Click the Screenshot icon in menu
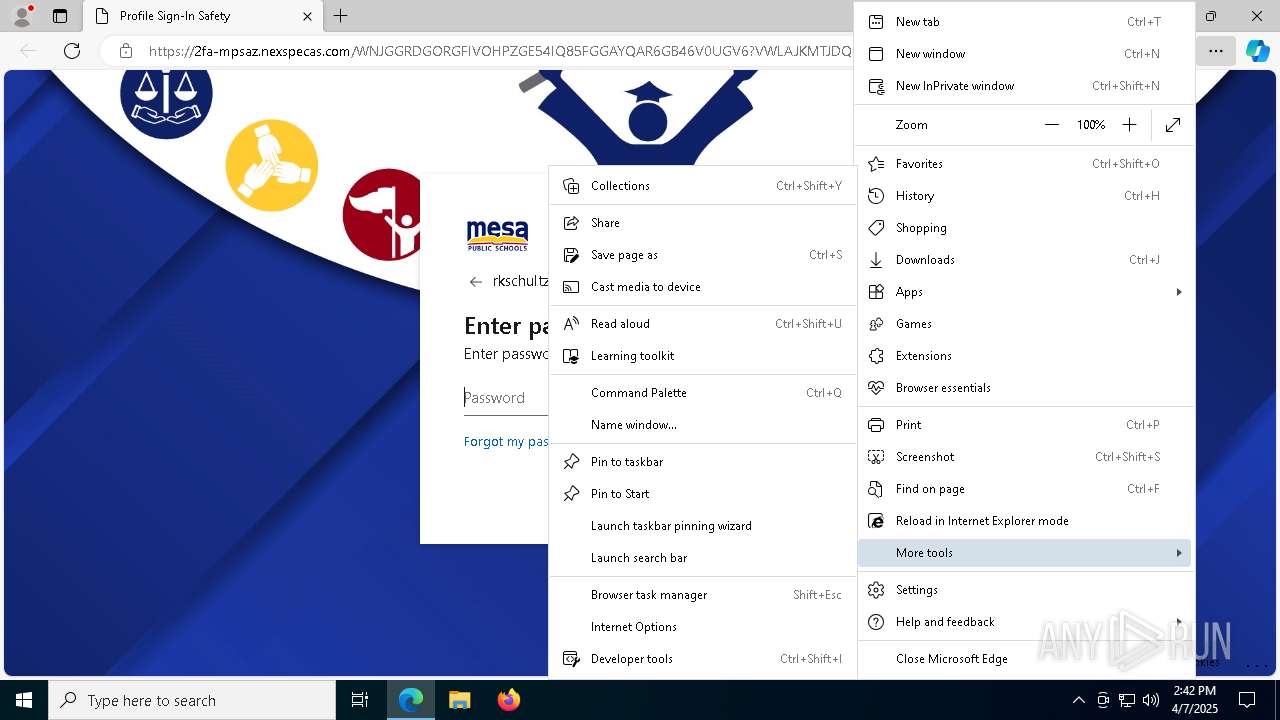 click(x=876, y=457)
